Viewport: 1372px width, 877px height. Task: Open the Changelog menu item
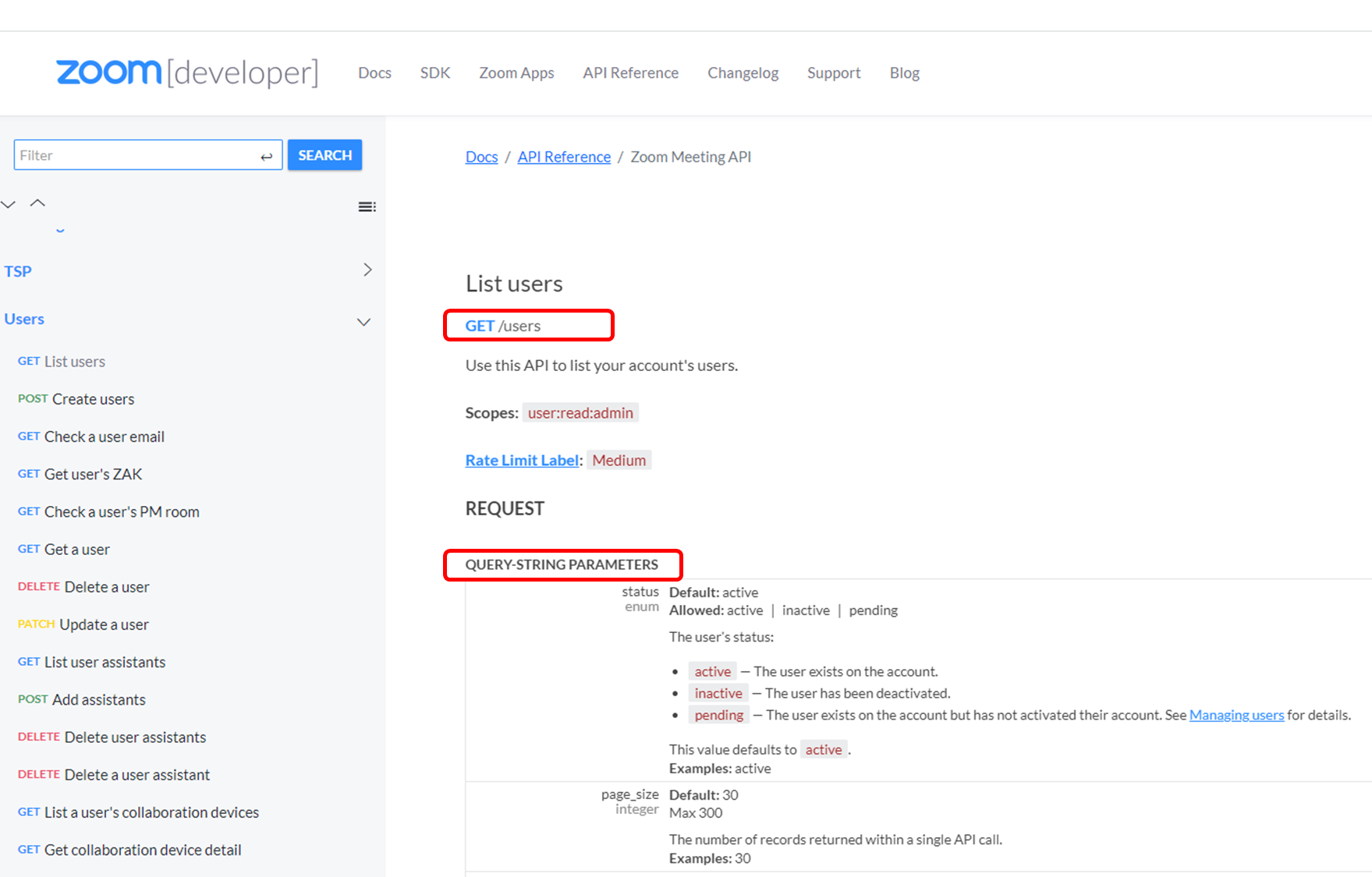coord(743,72)
